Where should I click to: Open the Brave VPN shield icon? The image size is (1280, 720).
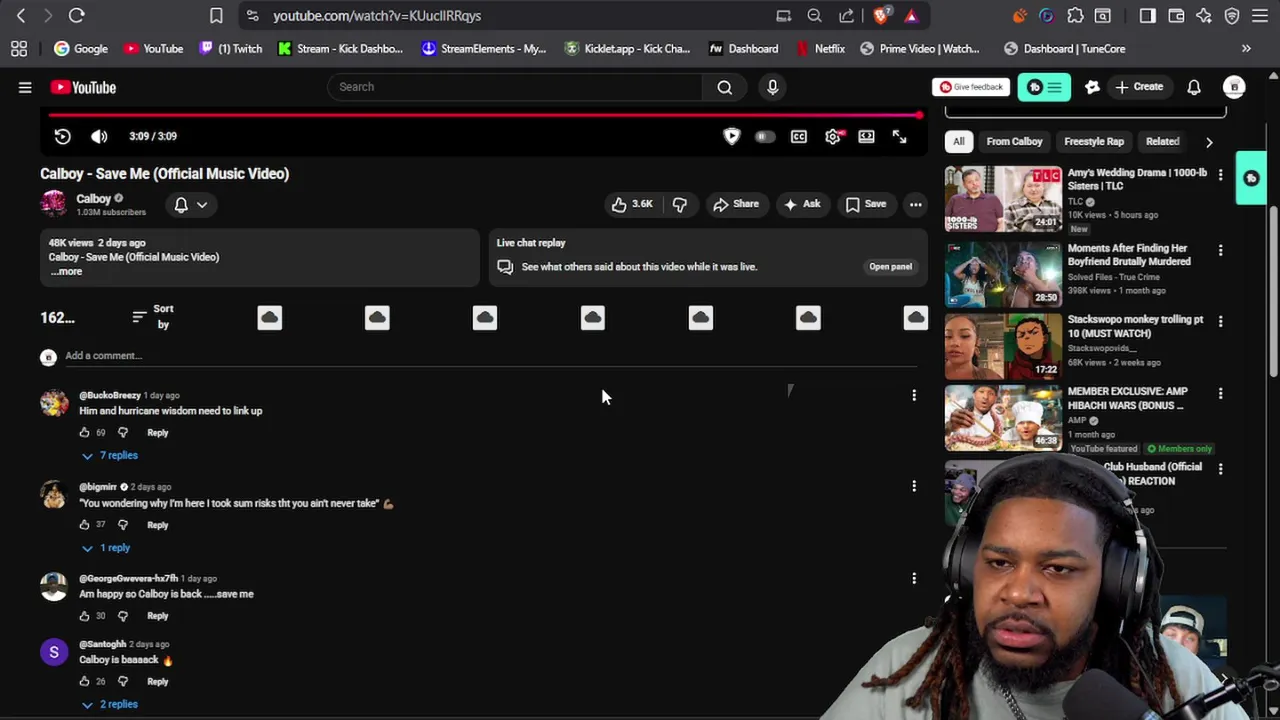tap(1232, 15)
